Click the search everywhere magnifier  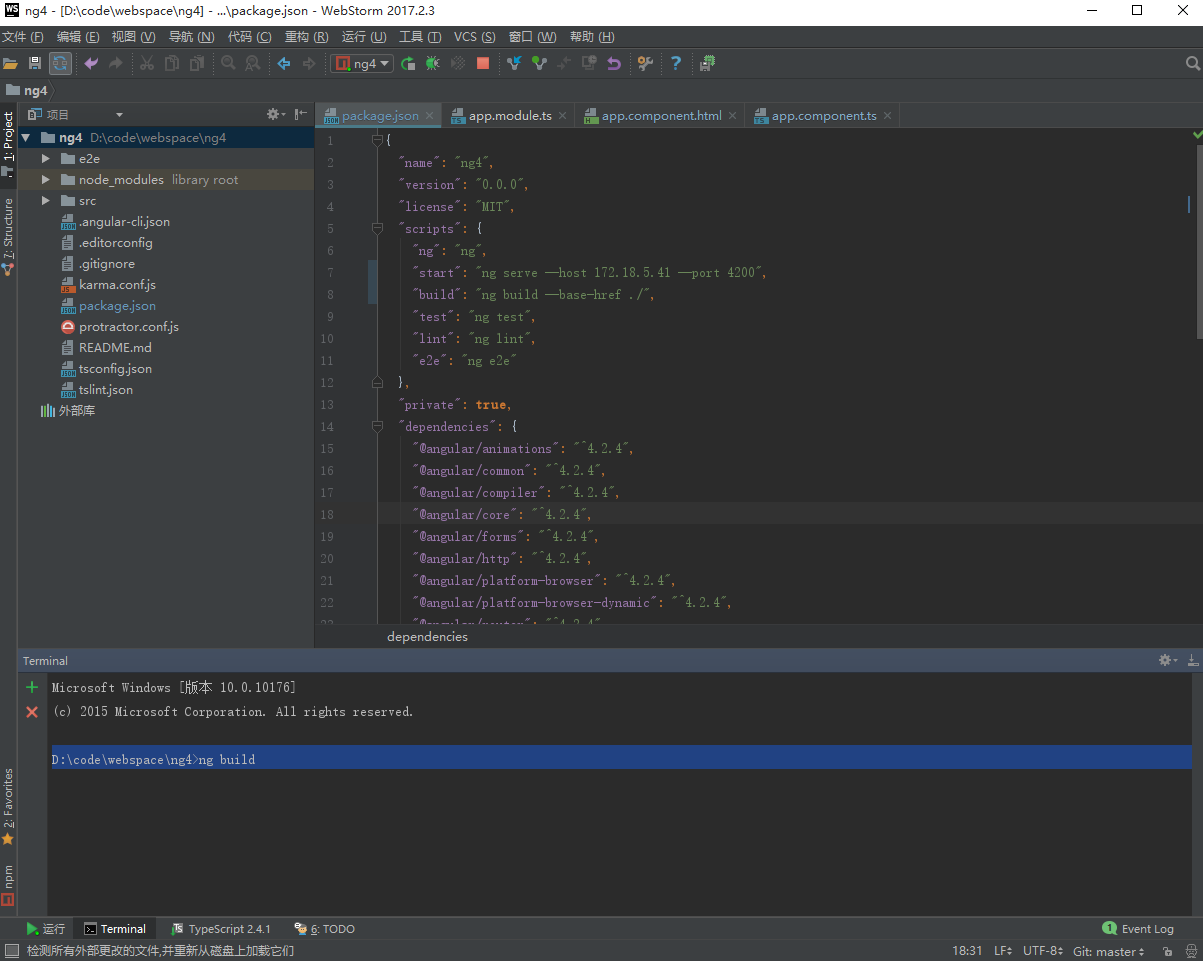1192,63
